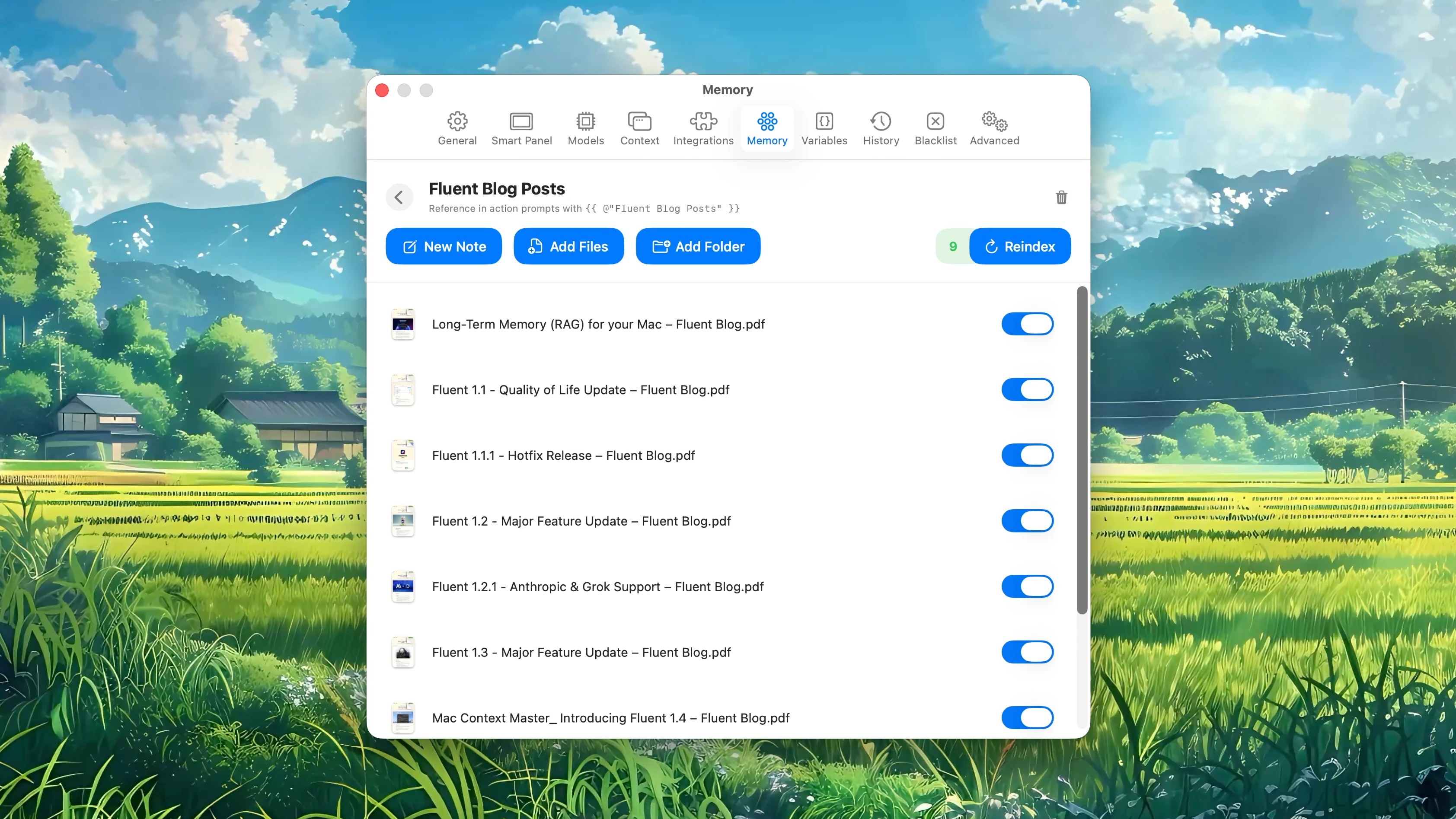Click the Blacklist icon
Image resolution: width=1456 pixels, height=819 pixels.
(x=936, y=121)
